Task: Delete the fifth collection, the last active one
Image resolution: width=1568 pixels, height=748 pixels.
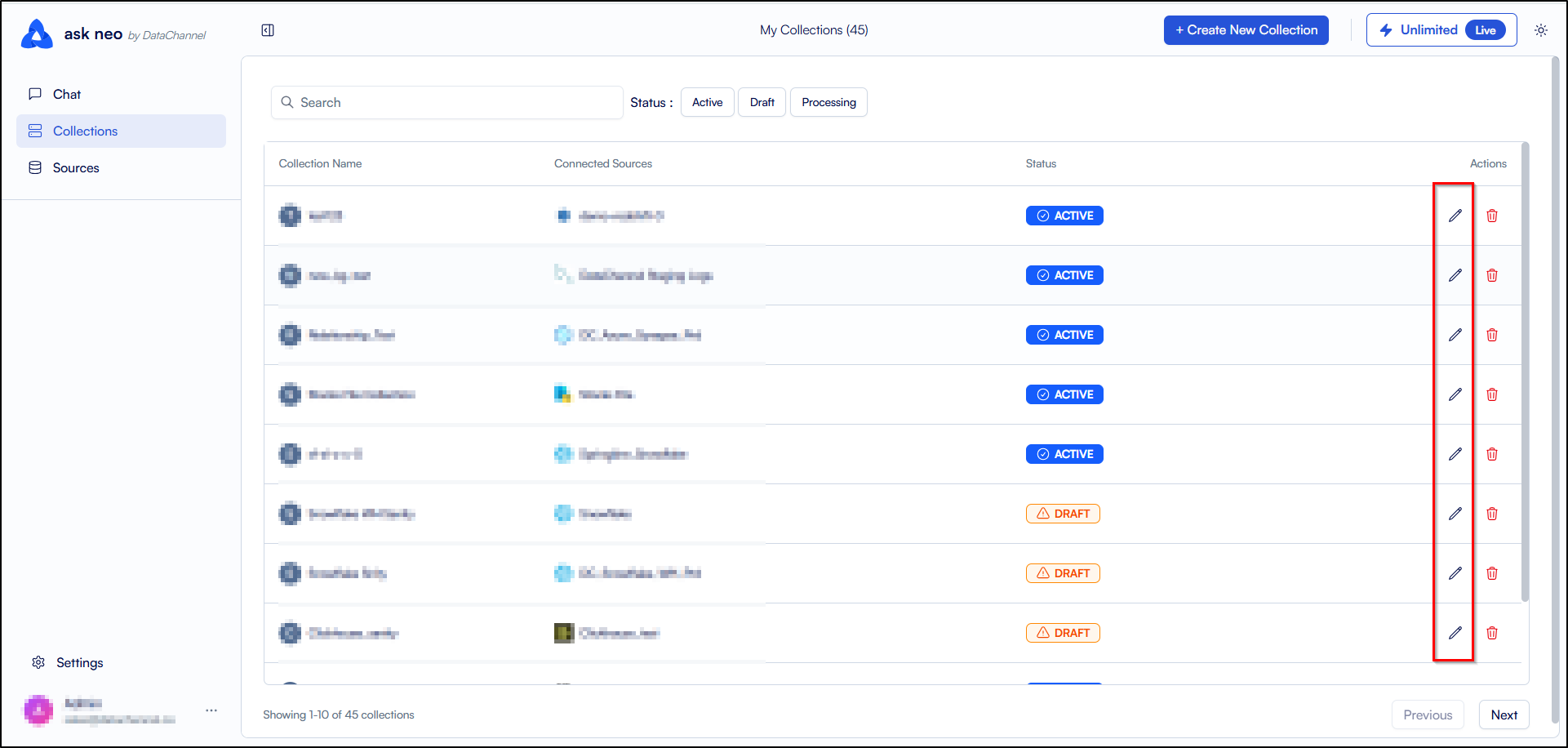Action: tap(1492, 454)
